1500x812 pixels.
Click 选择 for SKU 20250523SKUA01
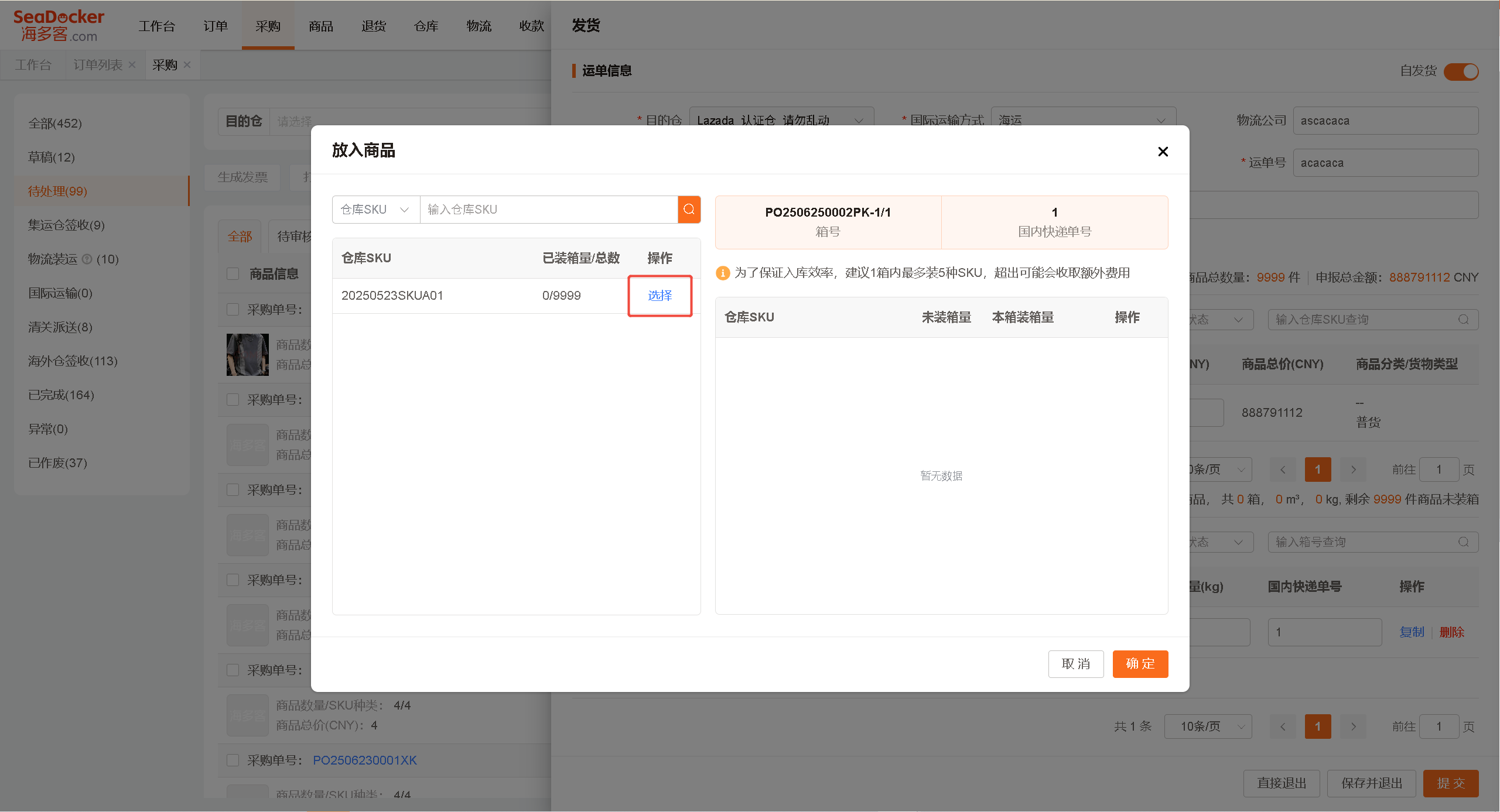click(x=660, y=296)
